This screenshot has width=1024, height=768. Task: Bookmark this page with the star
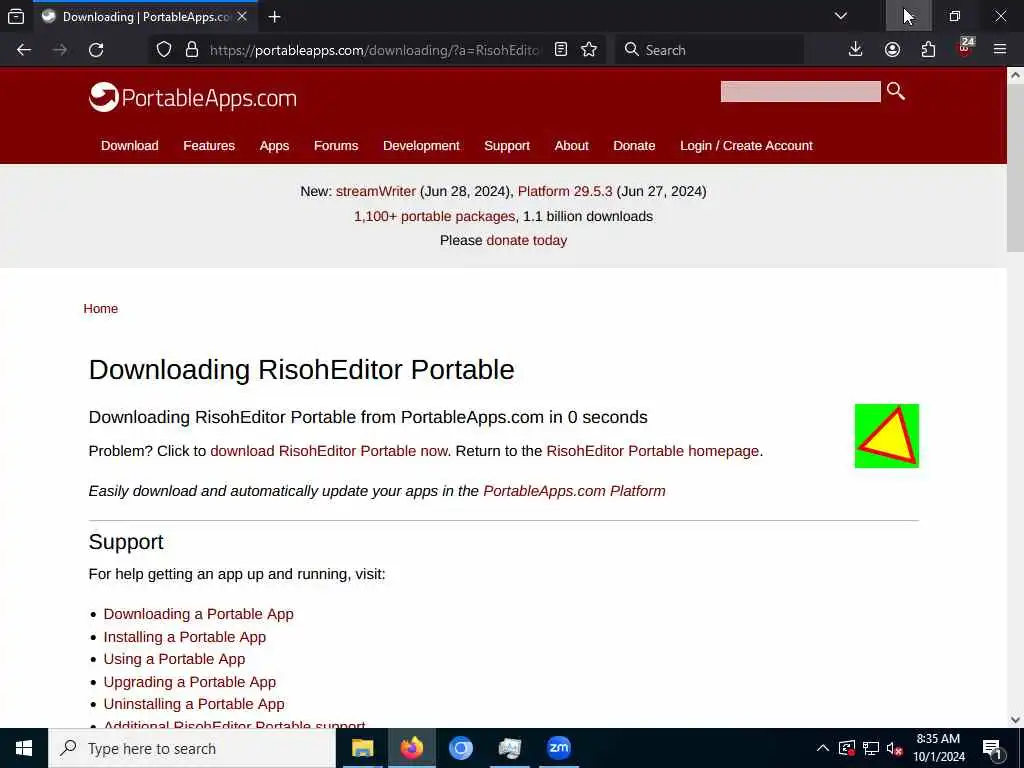589,50
